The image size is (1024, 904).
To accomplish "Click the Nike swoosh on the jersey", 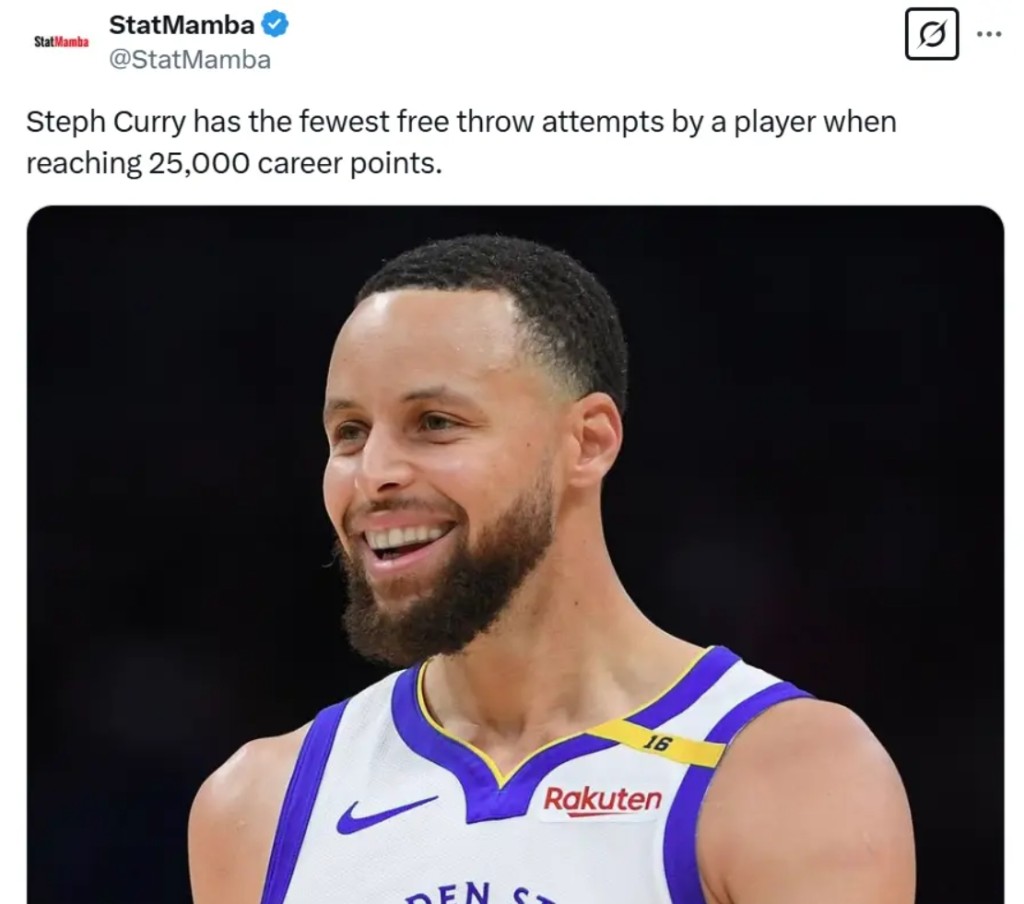I will click(x=383, y=814).
